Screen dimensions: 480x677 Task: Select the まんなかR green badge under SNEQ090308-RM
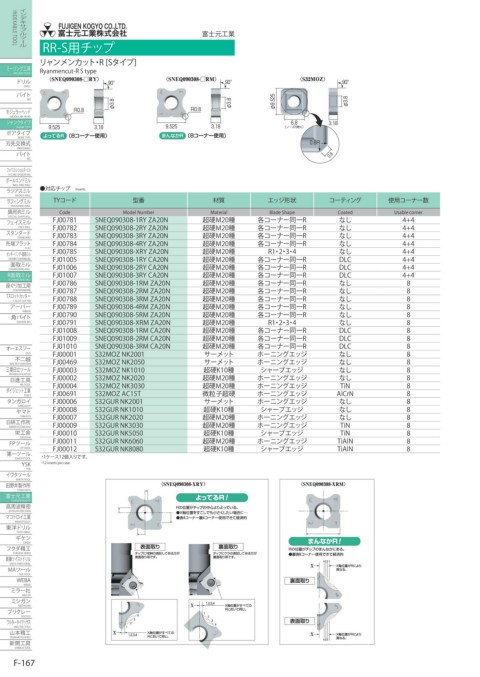click(172, 136)
